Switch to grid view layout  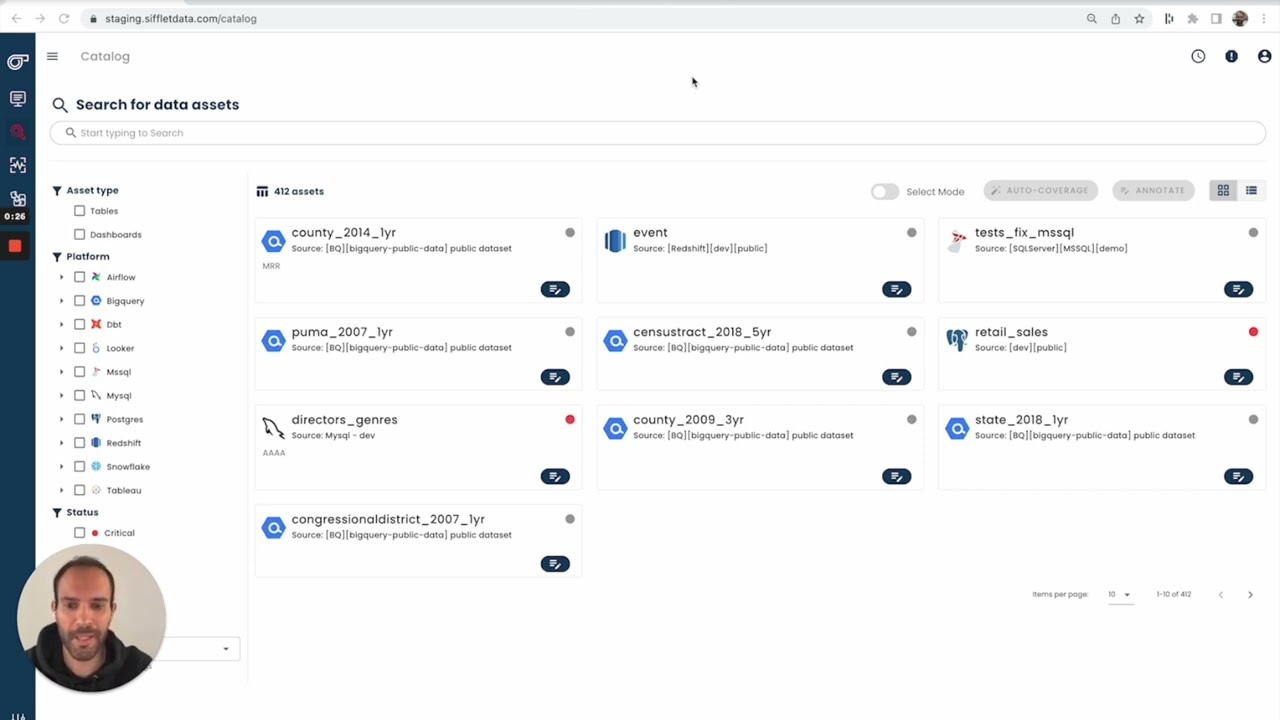pos(1223,191)
